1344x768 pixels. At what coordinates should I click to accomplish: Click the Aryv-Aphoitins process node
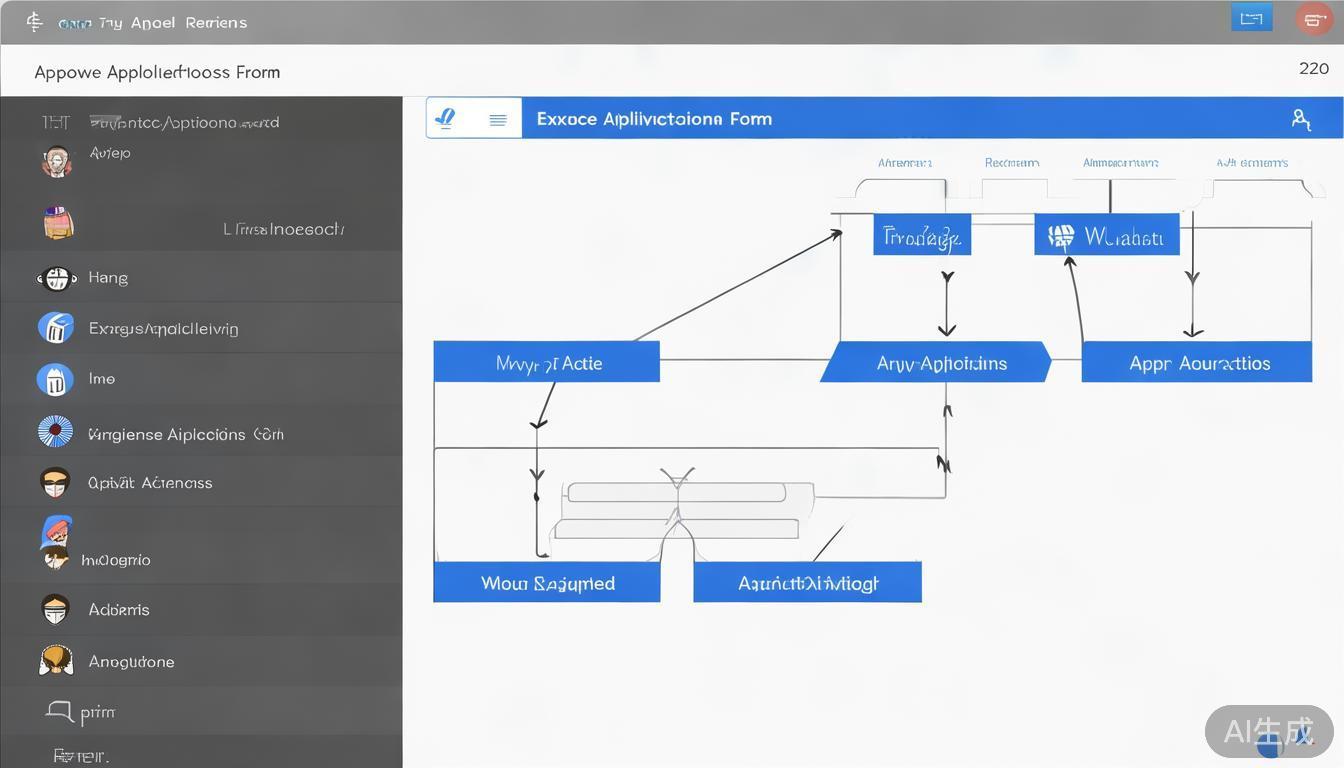tap(937, 362)
